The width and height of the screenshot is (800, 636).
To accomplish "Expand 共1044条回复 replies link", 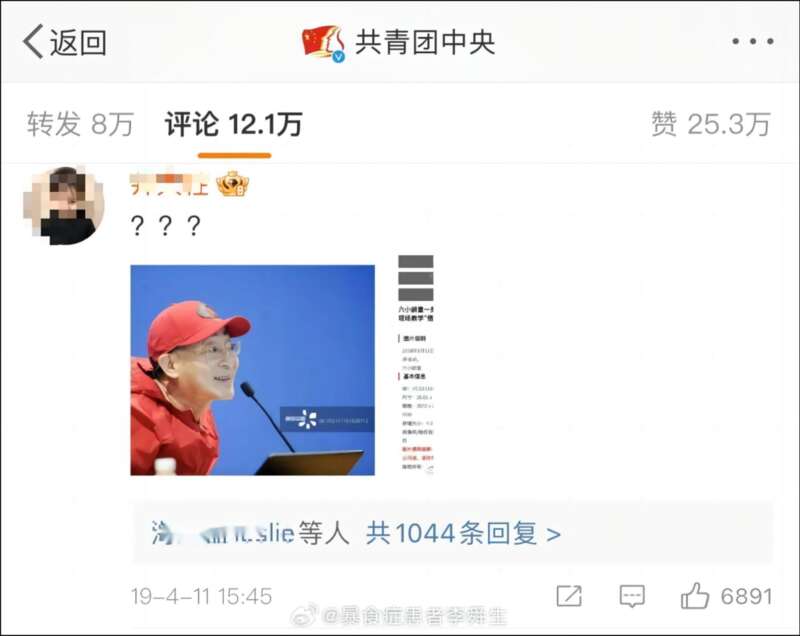I will click(463, 533).
